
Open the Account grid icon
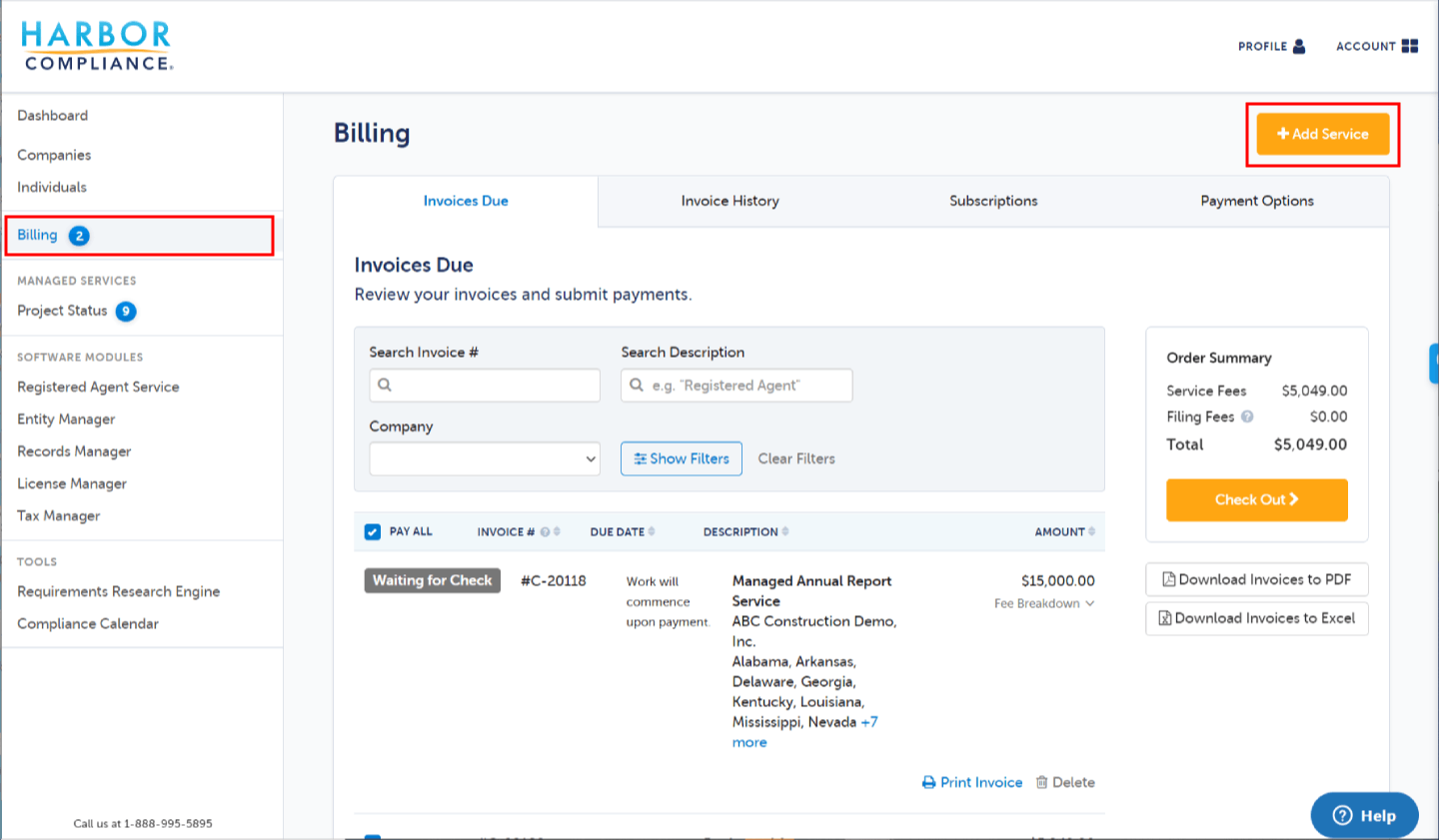(x=1410, y=46)
